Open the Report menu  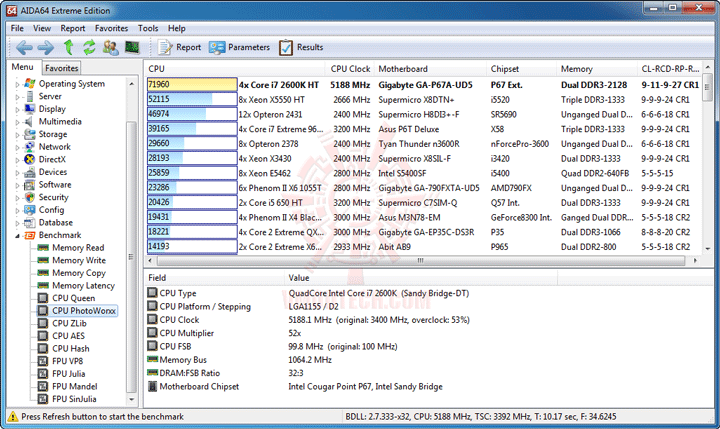73,28
